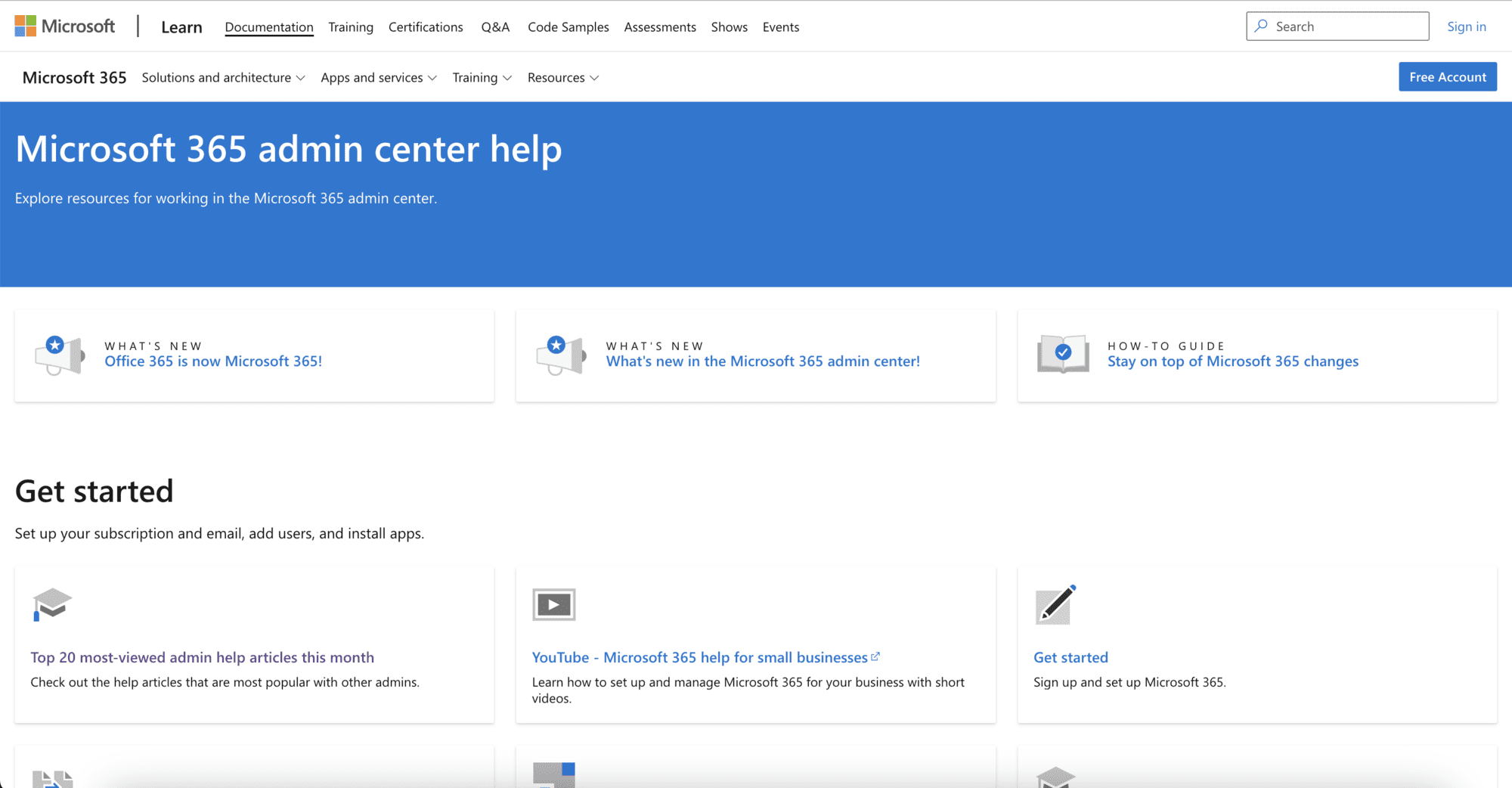Click the book checkmark icon in How-To Guide card
Screen dimensions: 1512x788
1063,353
